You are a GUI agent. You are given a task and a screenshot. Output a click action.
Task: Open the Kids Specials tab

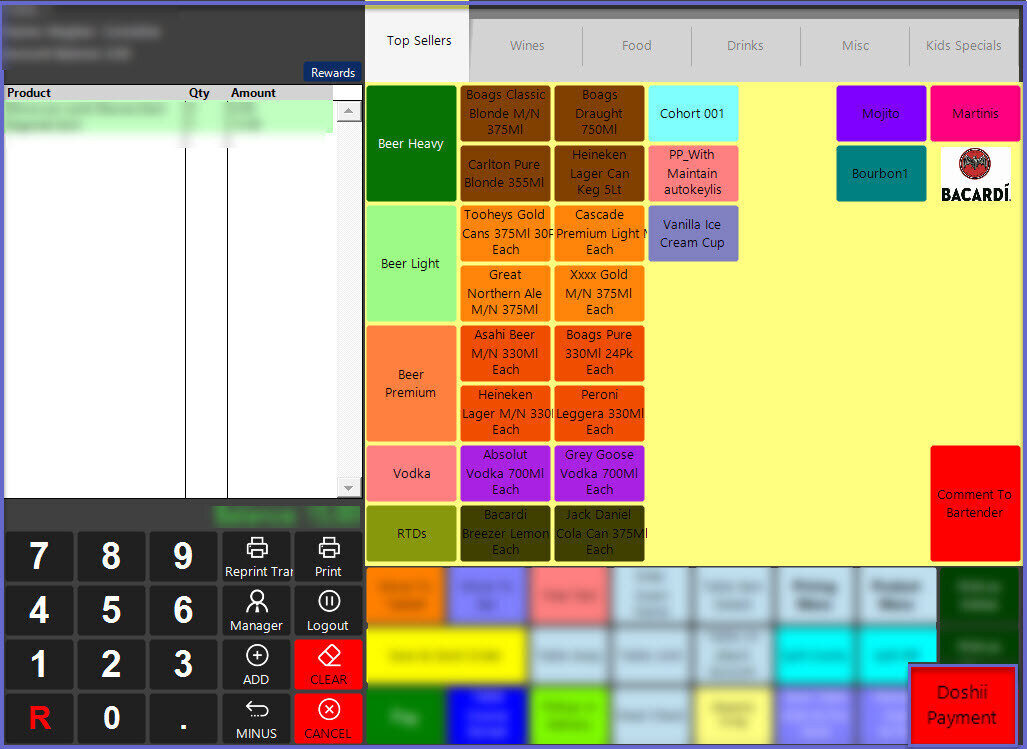click(963, 46)
